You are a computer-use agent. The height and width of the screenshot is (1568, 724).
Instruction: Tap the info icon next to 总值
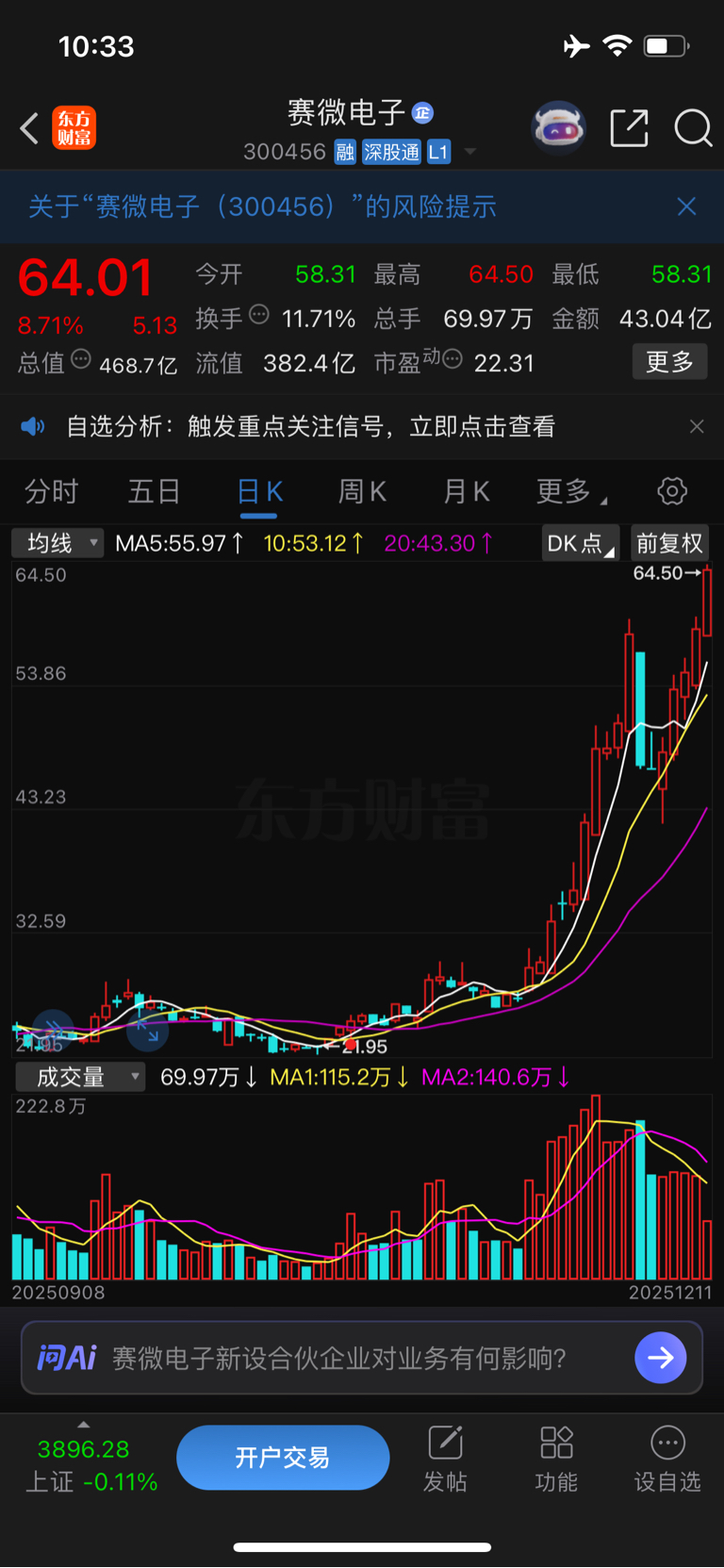81,358
